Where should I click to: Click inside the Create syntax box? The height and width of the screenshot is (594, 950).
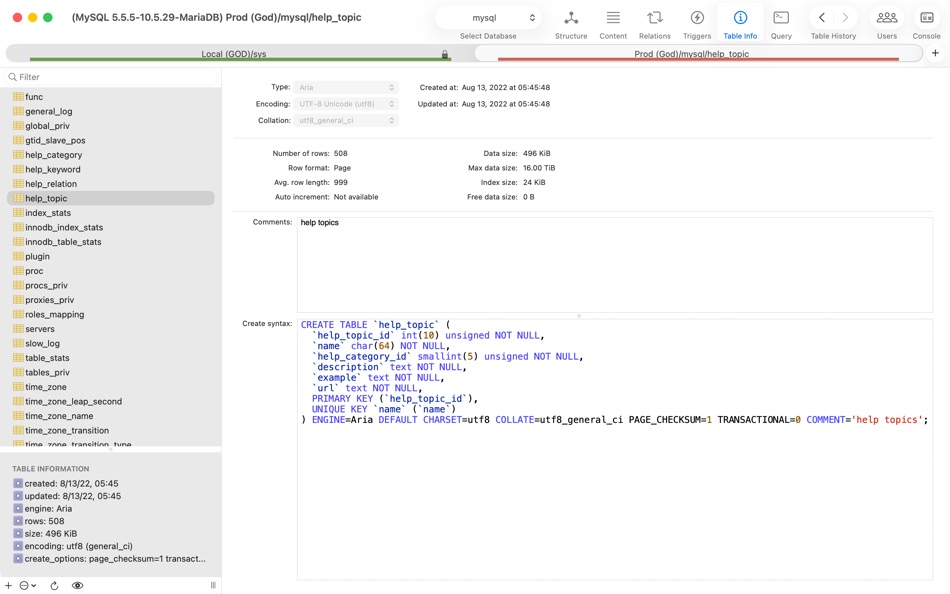coord(614,449)
